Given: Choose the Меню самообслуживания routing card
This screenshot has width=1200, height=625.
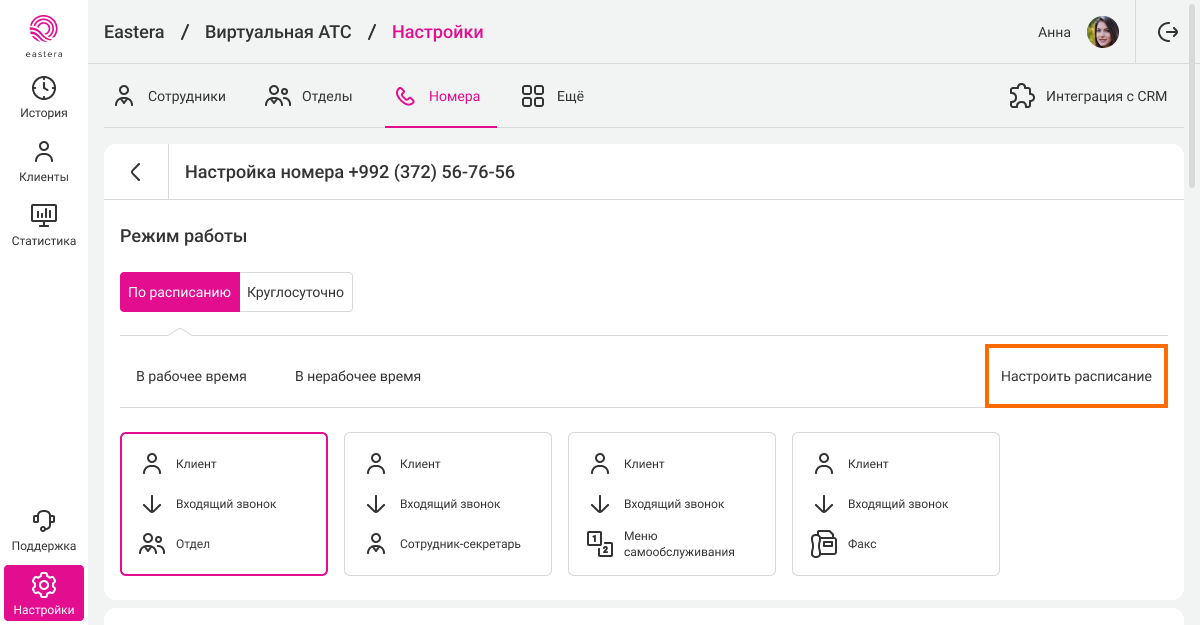Looking at the screenshot, I should [x=672, y=504].
